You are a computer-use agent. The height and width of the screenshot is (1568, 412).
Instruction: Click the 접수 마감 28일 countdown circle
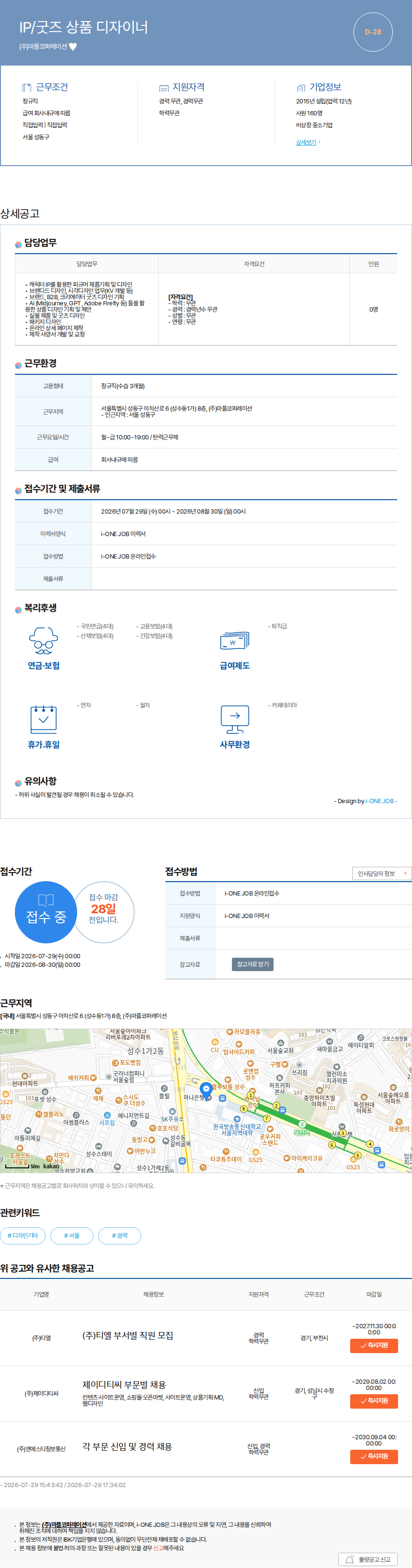click(103, 912)
